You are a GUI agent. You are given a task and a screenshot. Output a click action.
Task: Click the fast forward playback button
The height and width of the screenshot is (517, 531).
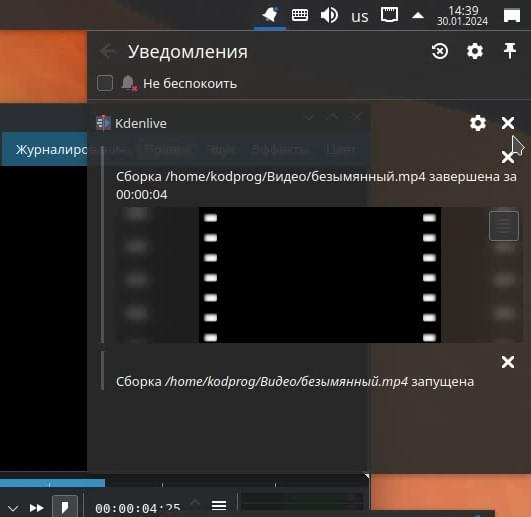click(x=37, y=508)
